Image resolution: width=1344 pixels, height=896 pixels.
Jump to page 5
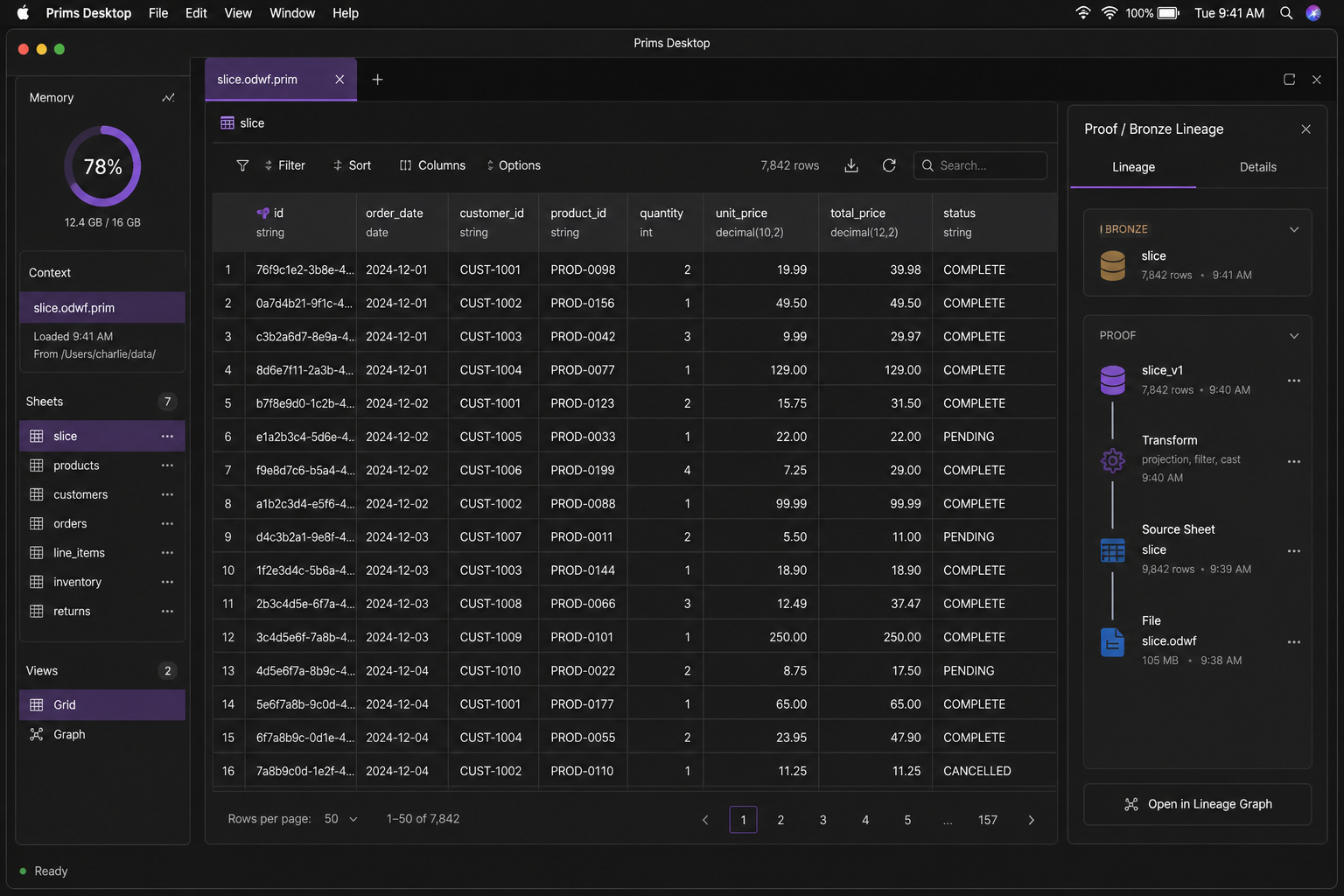pyautogui.click(x=907, y=820)
